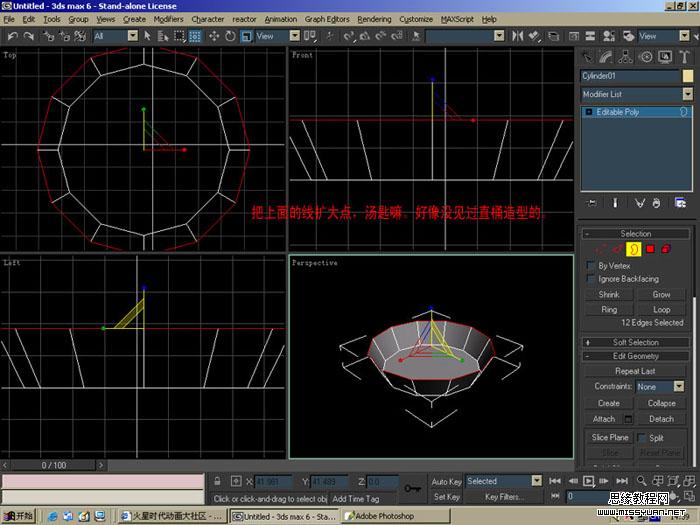This screenshot has height=525, width=700.
Task: Enable the Split checkbox beside Slice Plane
Action: click(x=642, y=438)
